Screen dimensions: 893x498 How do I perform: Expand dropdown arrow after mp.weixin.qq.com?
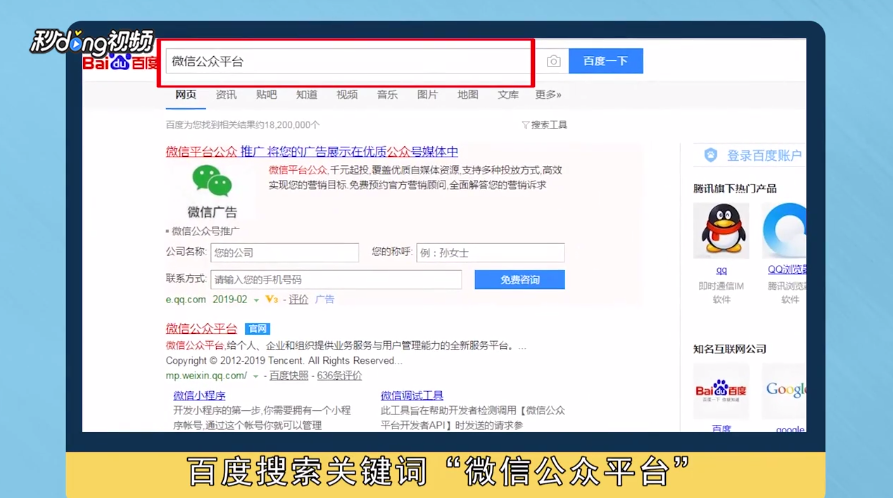click(x=256, y=376)
